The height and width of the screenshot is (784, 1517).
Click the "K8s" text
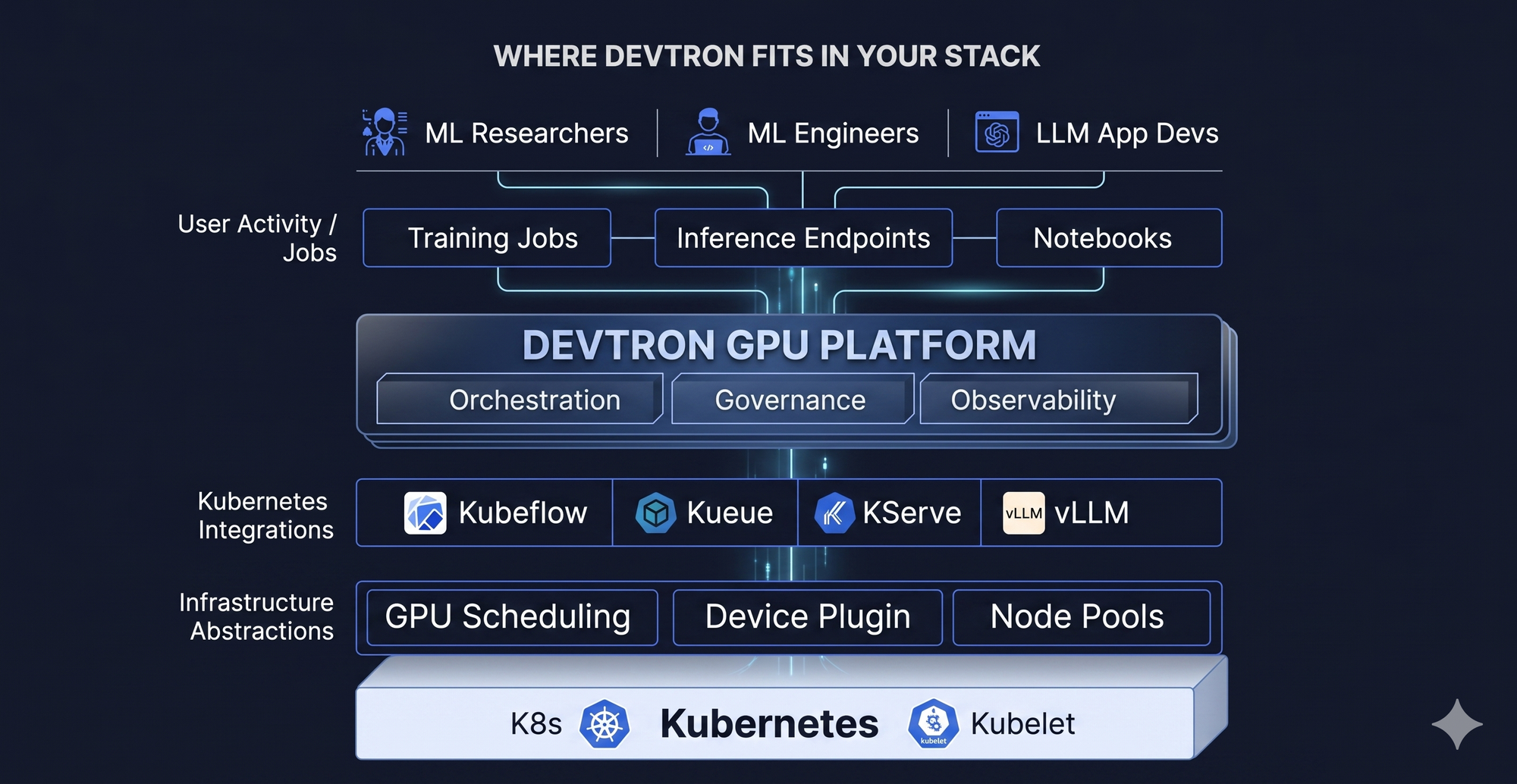[536, 724]
